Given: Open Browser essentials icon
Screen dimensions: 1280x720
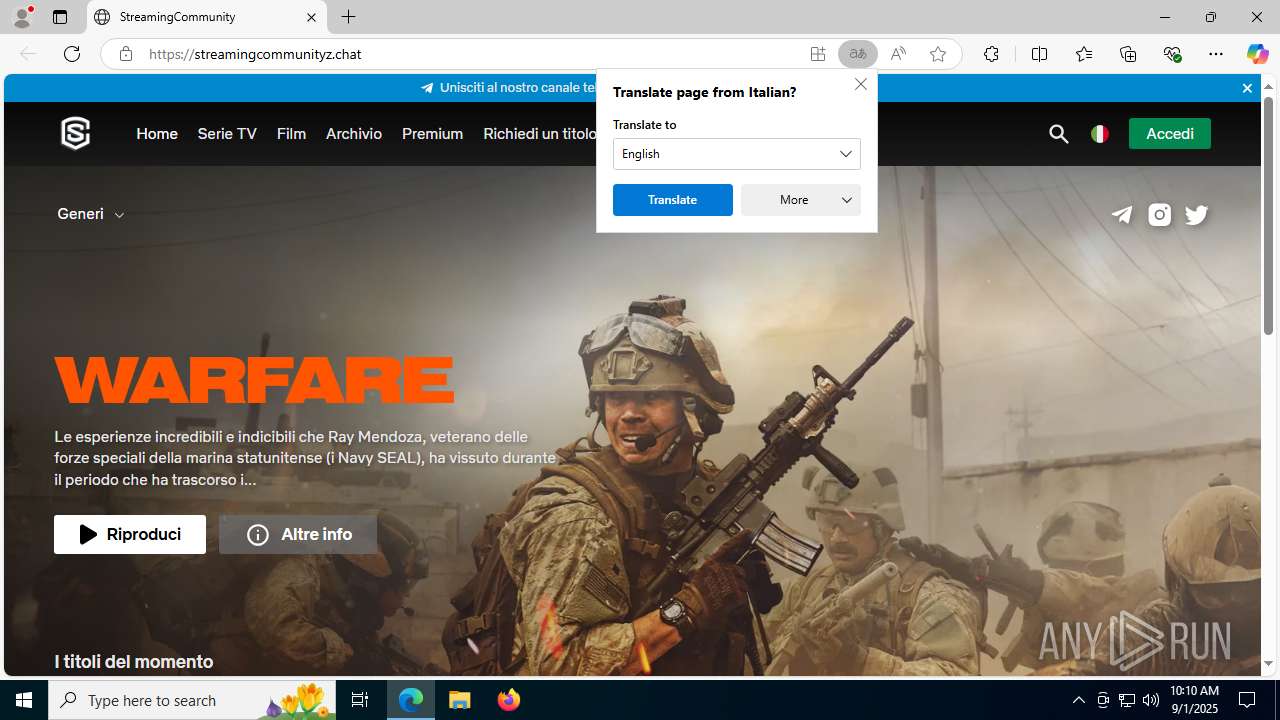Looking at the screenshot, I should (x=1172, y=54).
